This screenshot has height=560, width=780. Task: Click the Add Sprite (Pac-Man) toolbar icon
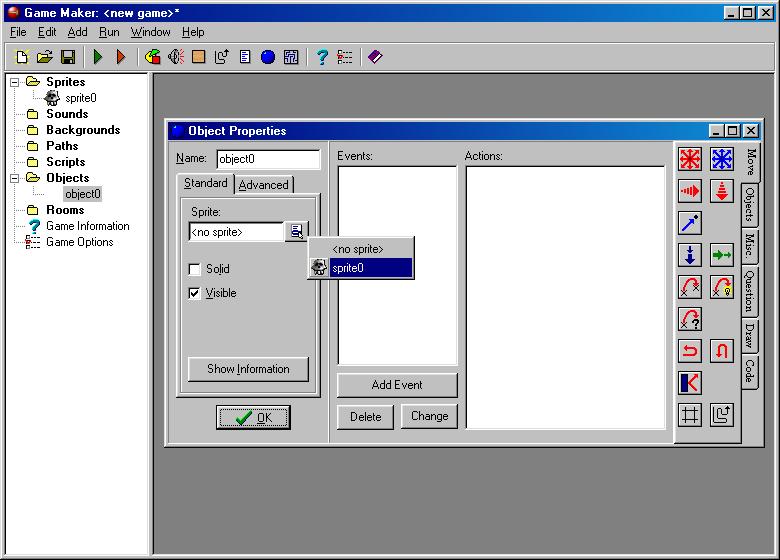click(152, 57)
